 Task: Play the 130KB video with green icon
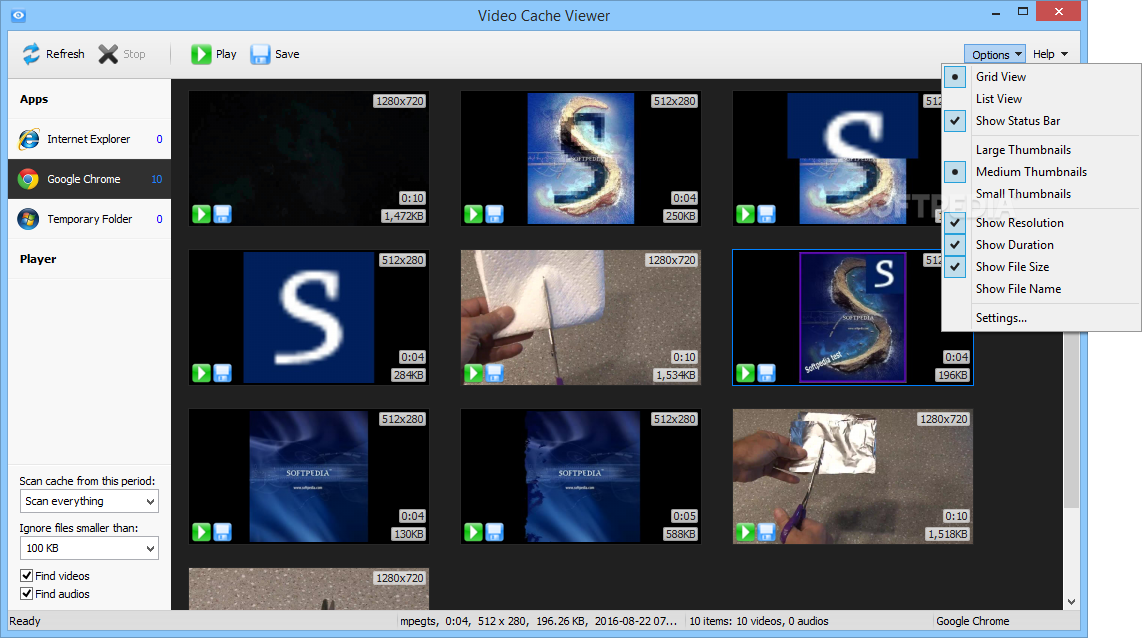click(x=202, y=532)
